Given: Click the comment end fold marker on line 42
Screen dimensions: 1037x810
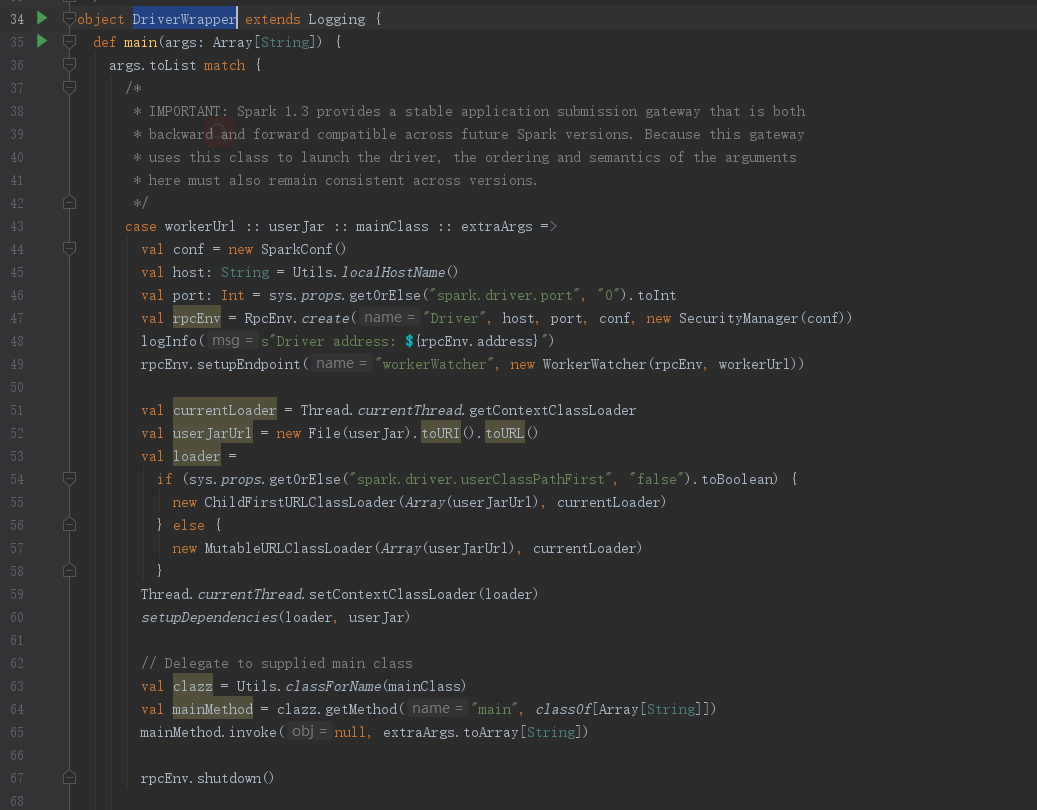Looking at the screenshot, I should [69, 202].
